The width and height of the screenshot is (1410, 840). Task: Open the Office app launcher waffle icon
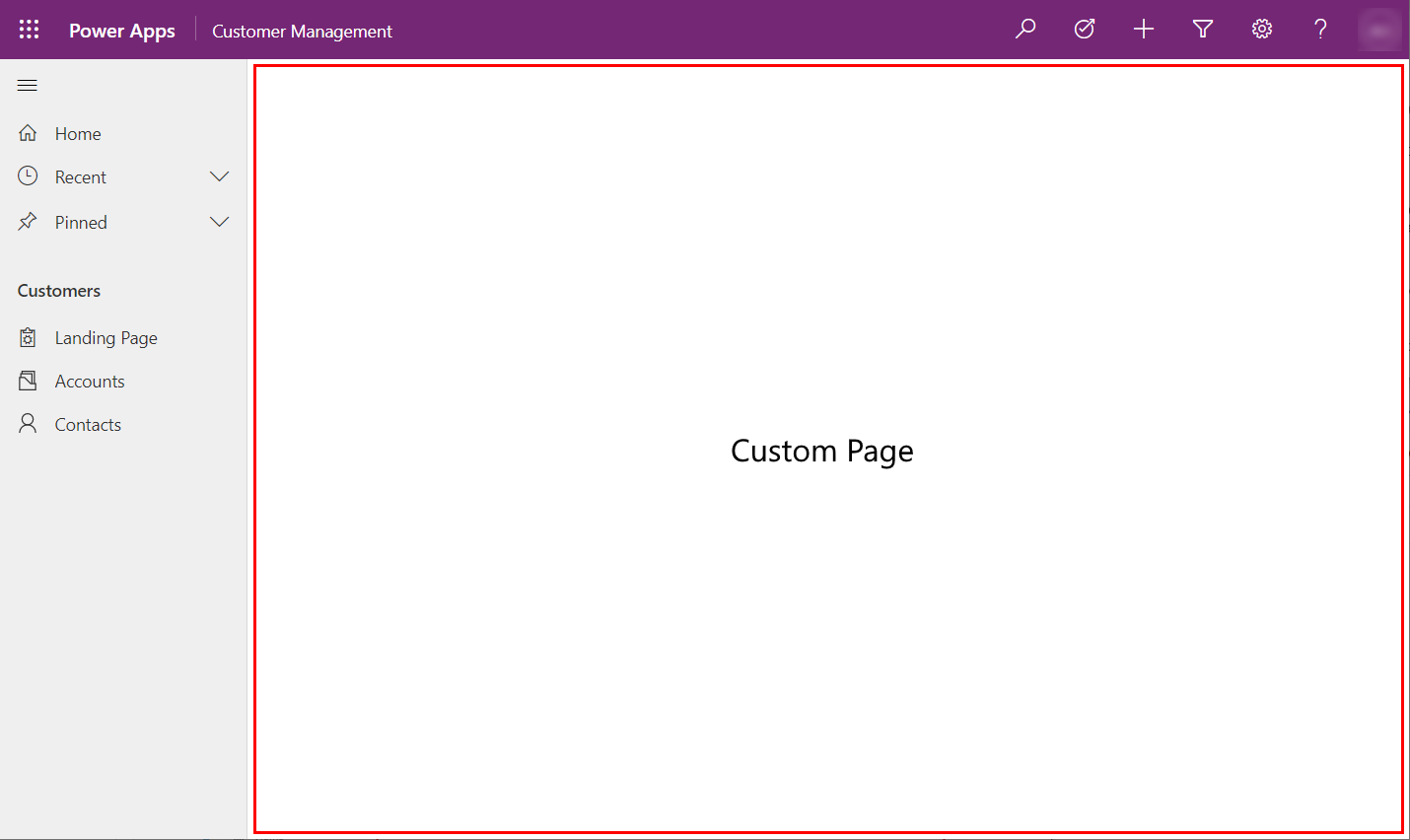pyautogui.click(x=29, y=29)
